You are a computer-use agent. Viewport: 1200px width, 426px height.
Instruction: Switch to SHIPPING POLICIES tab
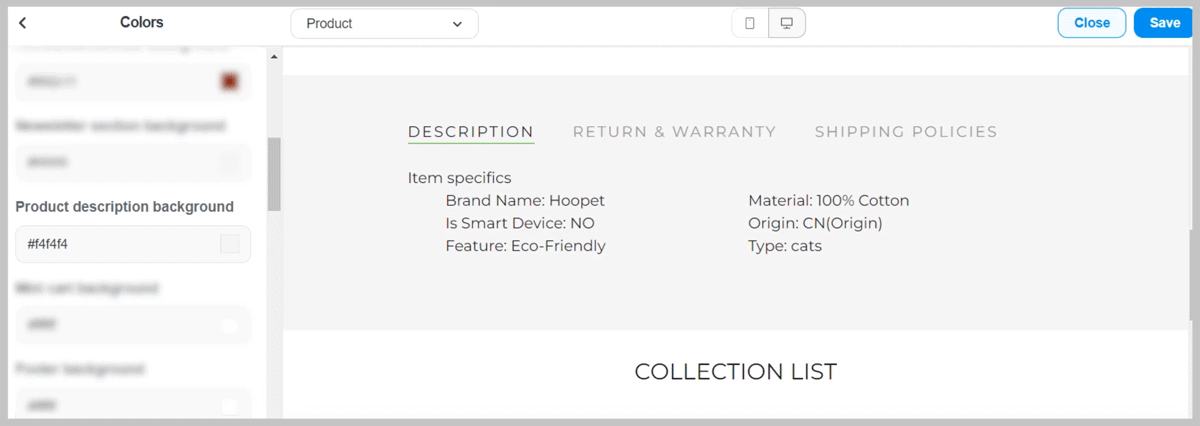click(x=906, y=132)
